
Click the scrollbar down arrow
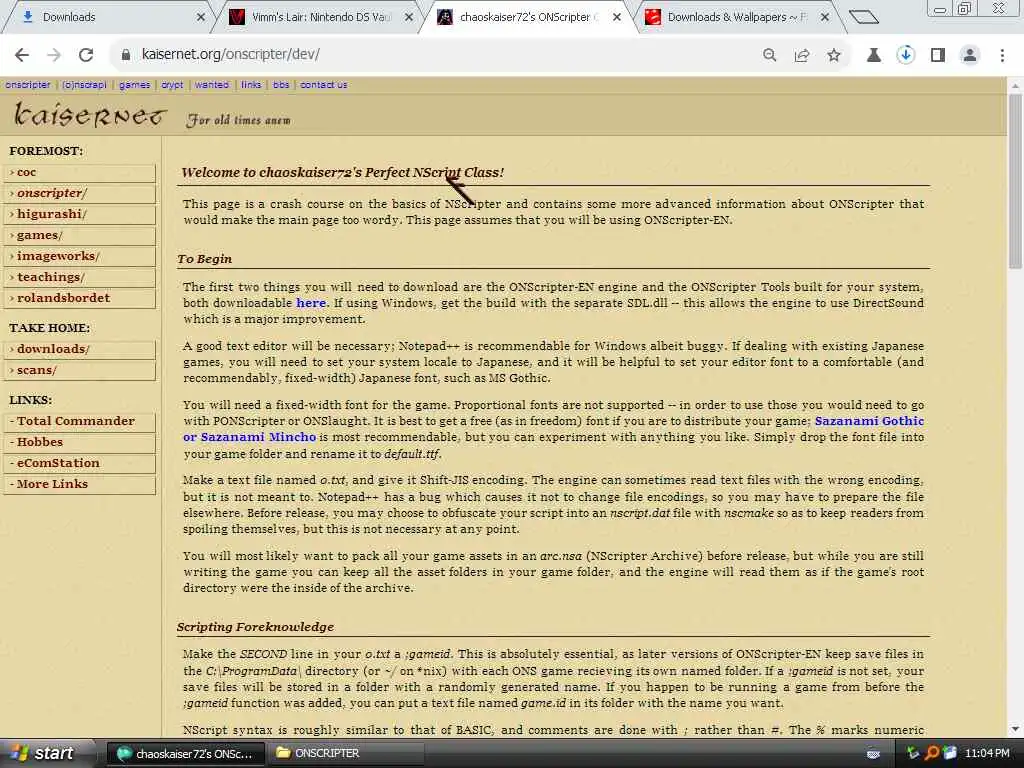1015,729
